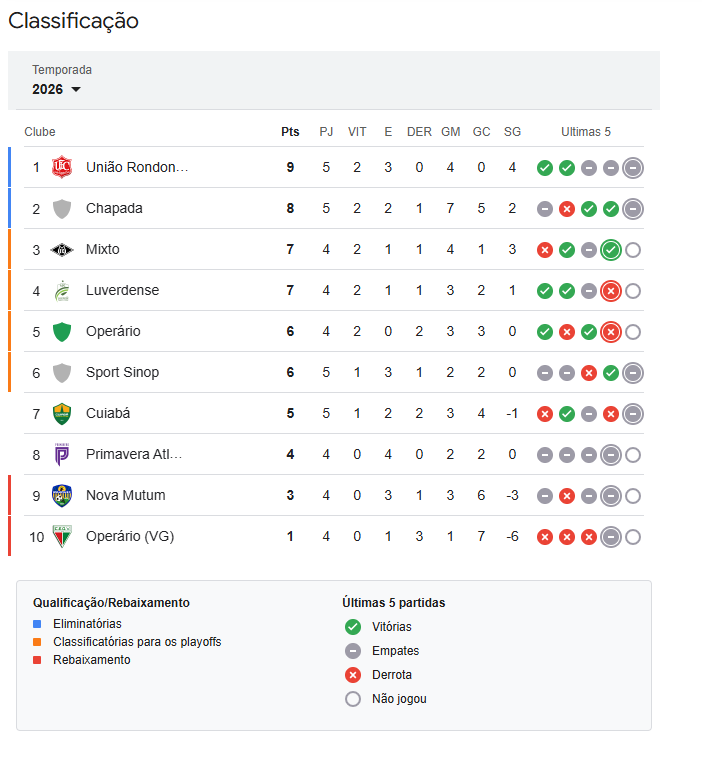Click the União Rondonópolis club crest
This screenshot has width=702, height=767.
62,167
